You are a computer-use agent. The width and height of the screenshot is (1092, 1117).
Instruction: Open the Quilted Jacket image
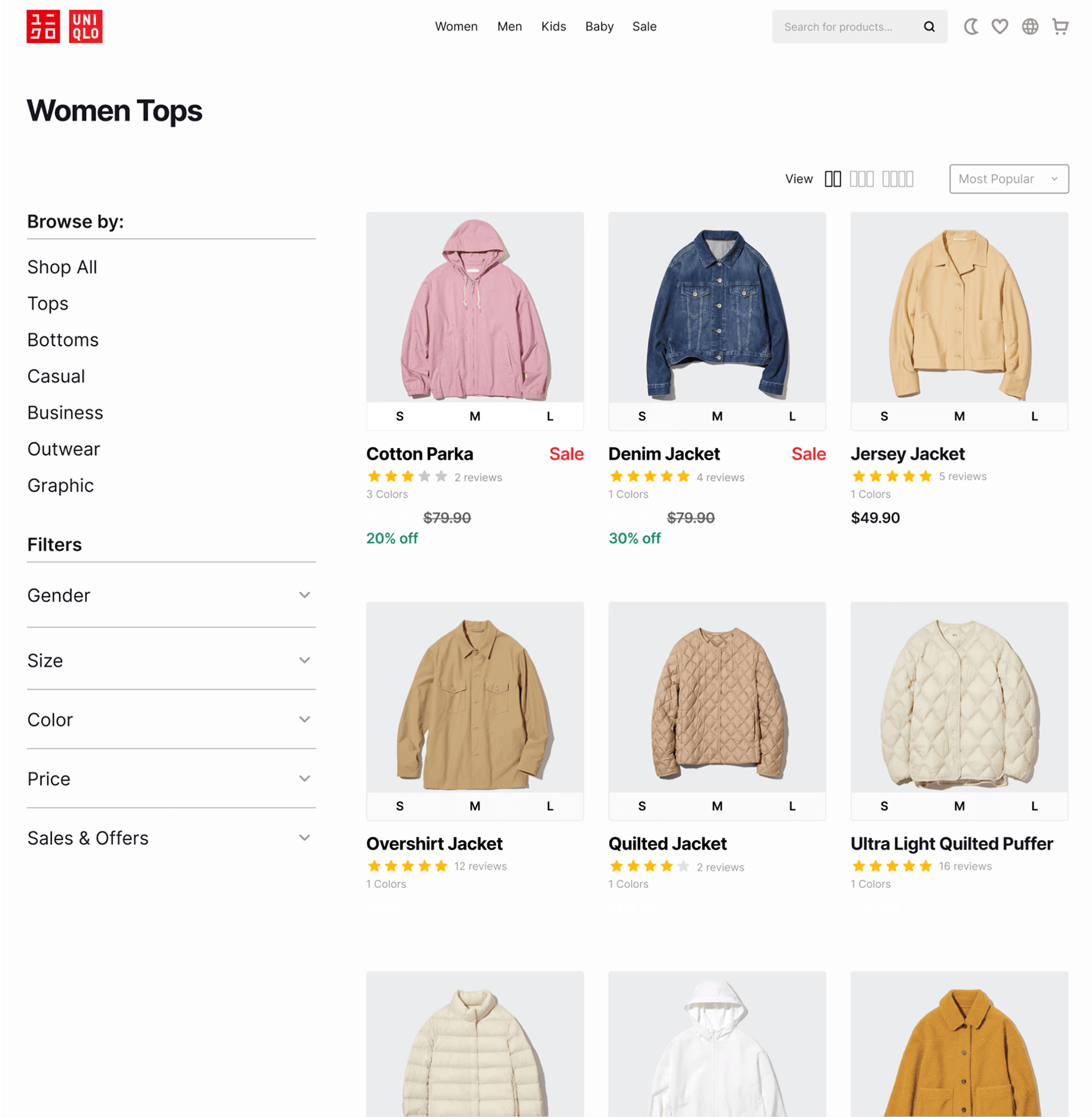[x=717, y=697]
